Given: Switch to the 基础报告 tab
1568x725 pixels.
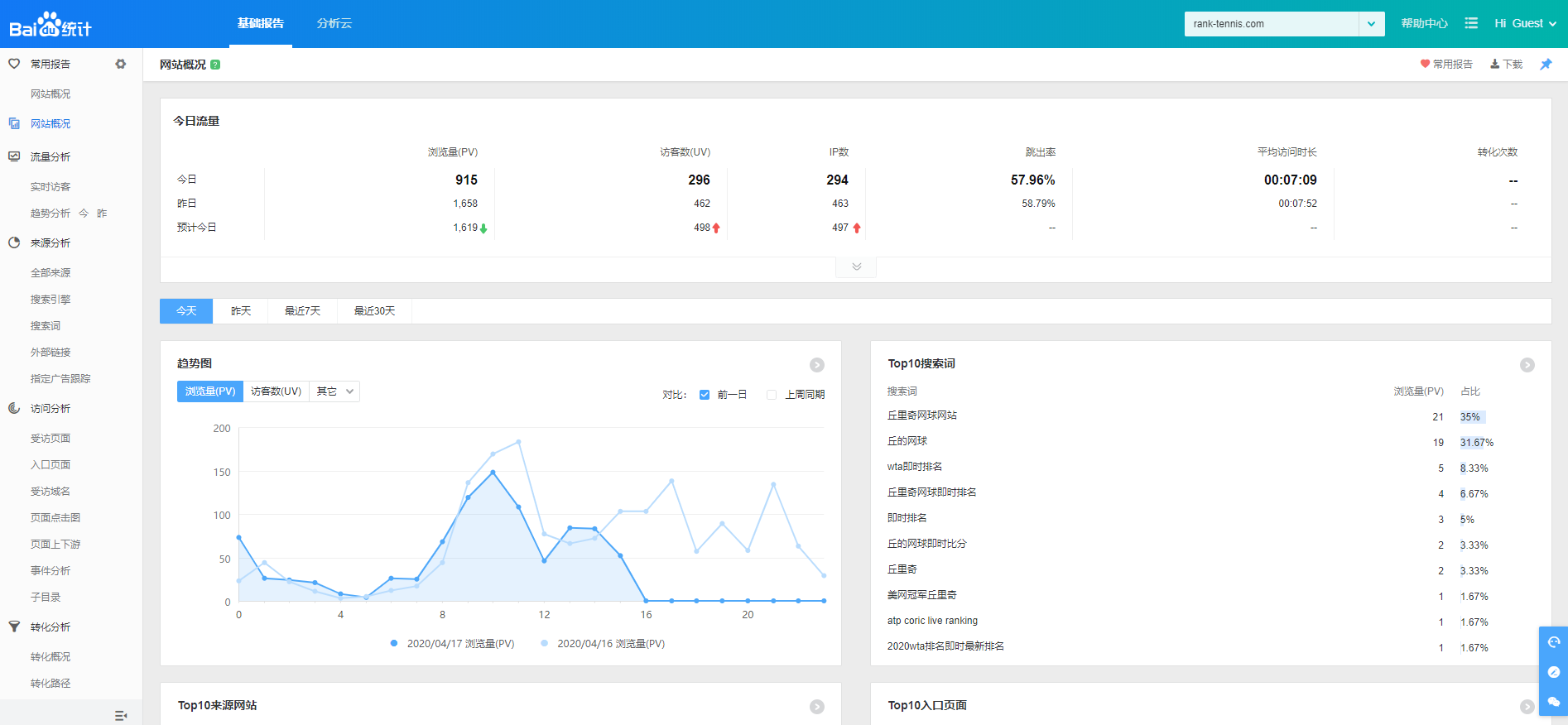Looking at the screenshot, I should [x=261, y=23].
